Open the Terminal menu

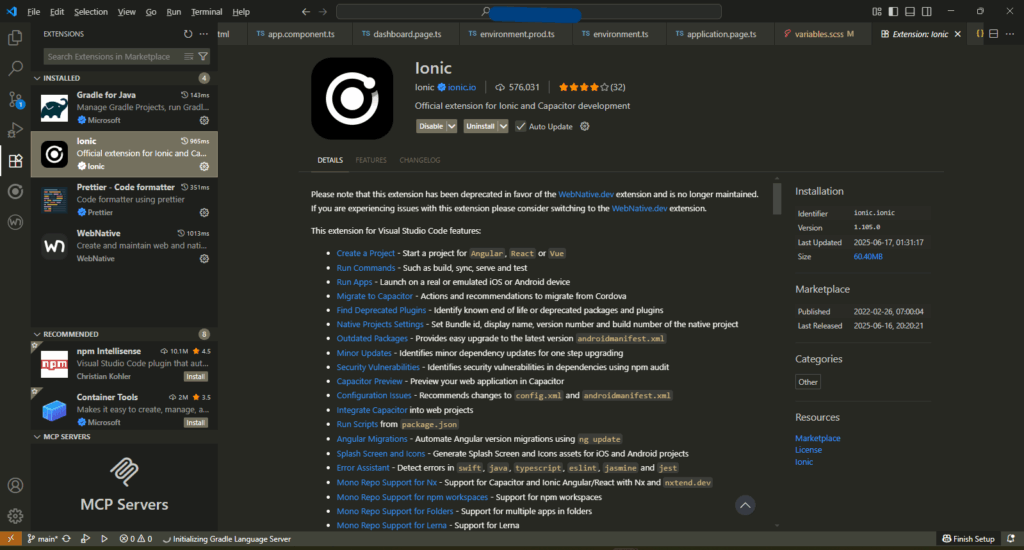pyautogui.click(x=207, y=12)
